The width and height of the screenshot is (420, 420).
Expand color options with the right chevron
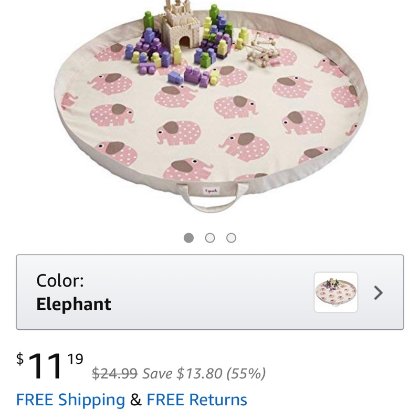coord(378,293)
